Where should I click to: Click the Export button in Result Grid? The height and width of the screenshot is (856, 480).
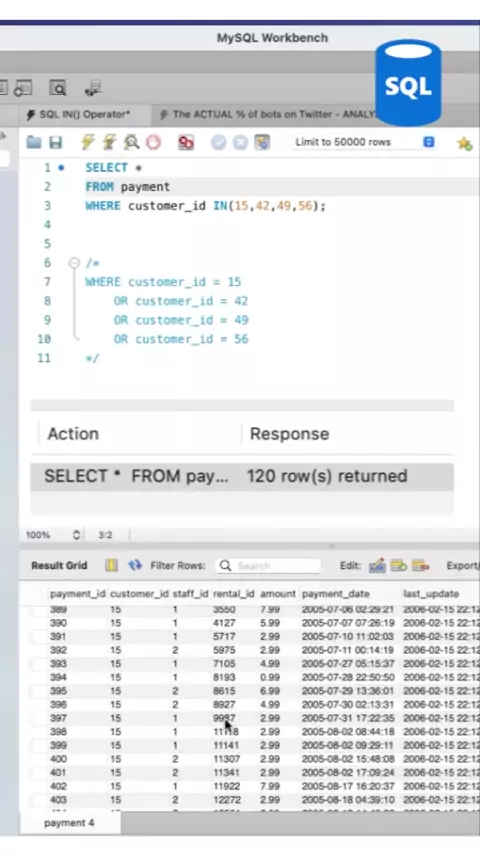[462, 566]
